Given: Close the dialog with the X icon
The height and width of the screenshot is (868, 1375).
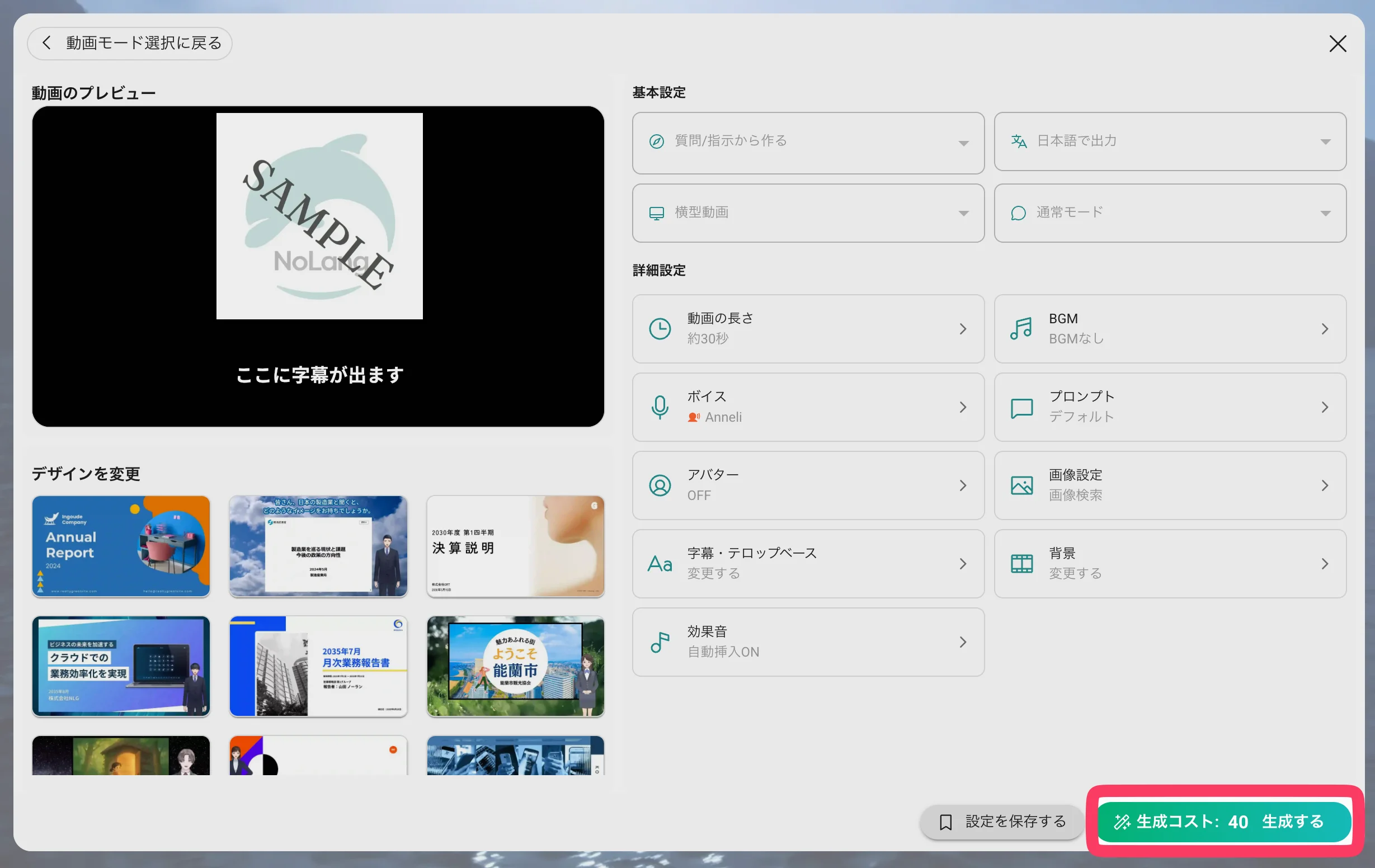Looking at the screenshot, I should (1338, 44).
